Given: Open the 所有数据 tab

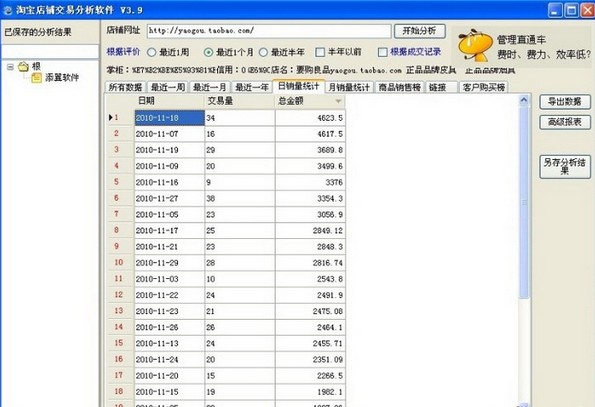Looking at the screenshot, I should [x=125, y=87].
